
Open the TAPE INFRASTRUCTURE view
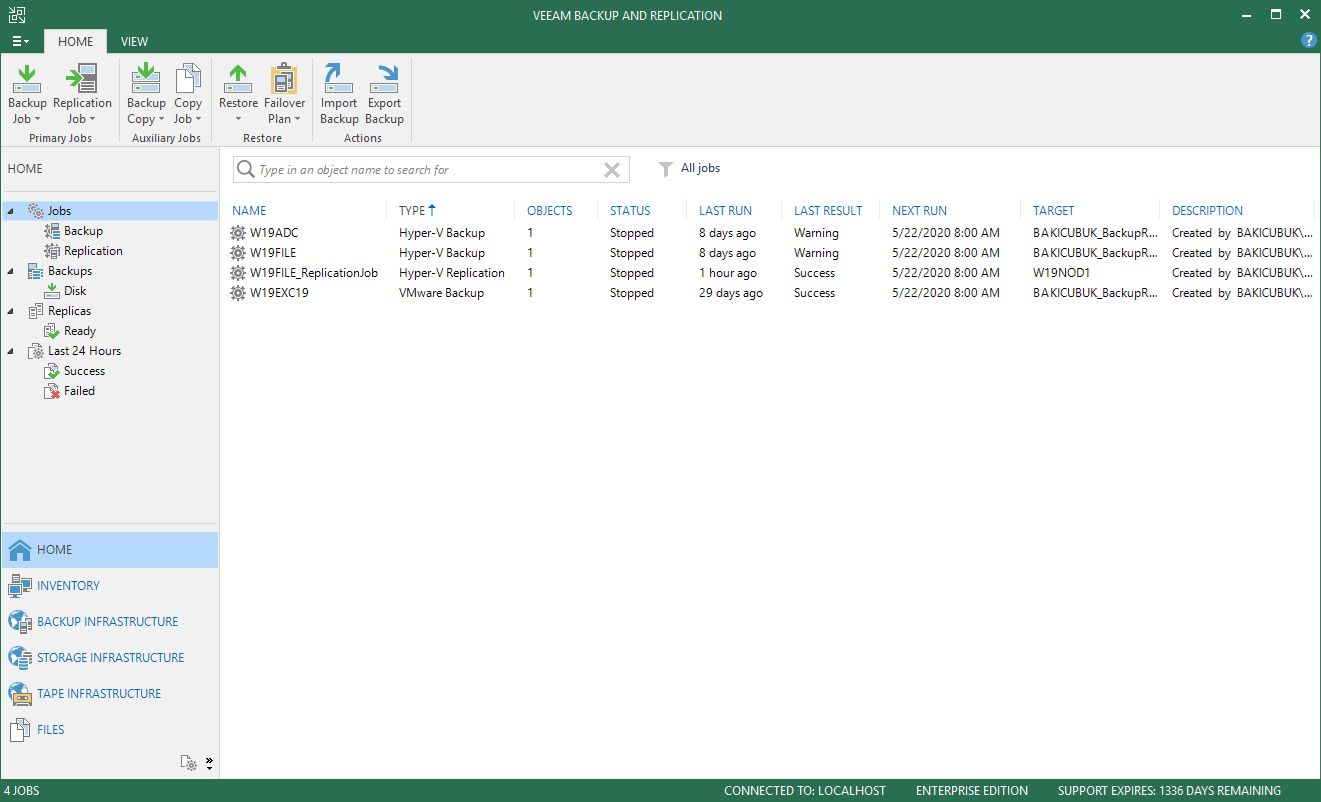110,694
